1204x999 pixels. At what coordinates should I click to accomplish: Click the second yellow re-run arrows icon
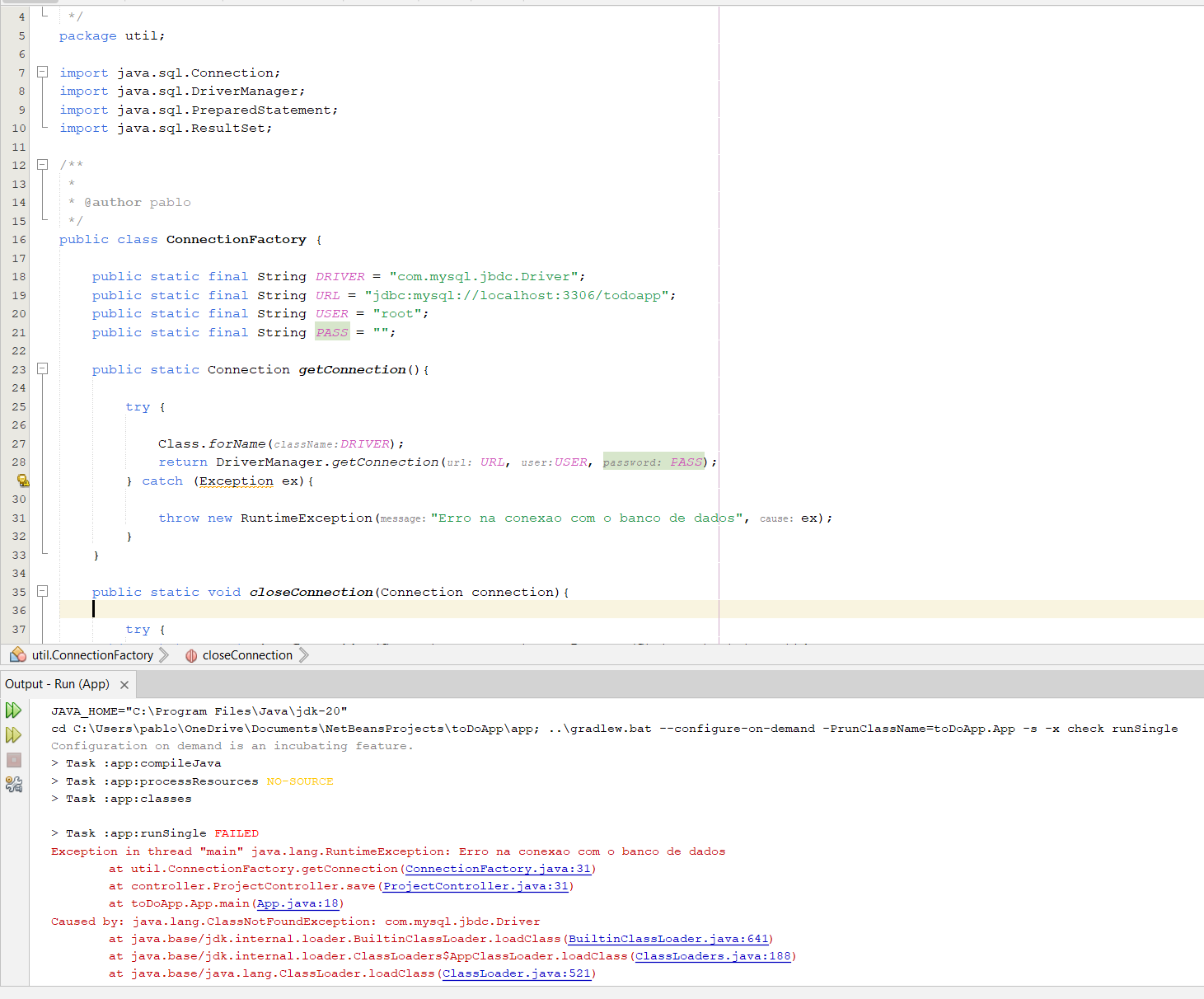[x=14, y=735]
